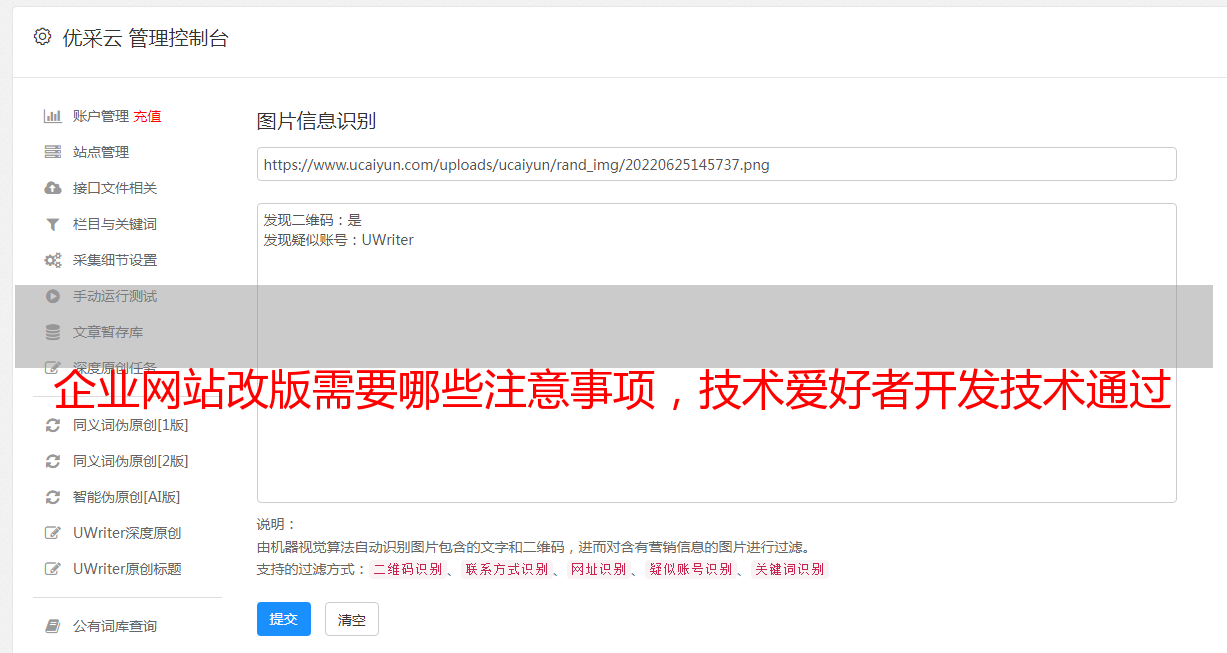The image size is (1227, 653).
Task: Click the 发现疑似账号：UWriter result line
Action: point(339,240)
